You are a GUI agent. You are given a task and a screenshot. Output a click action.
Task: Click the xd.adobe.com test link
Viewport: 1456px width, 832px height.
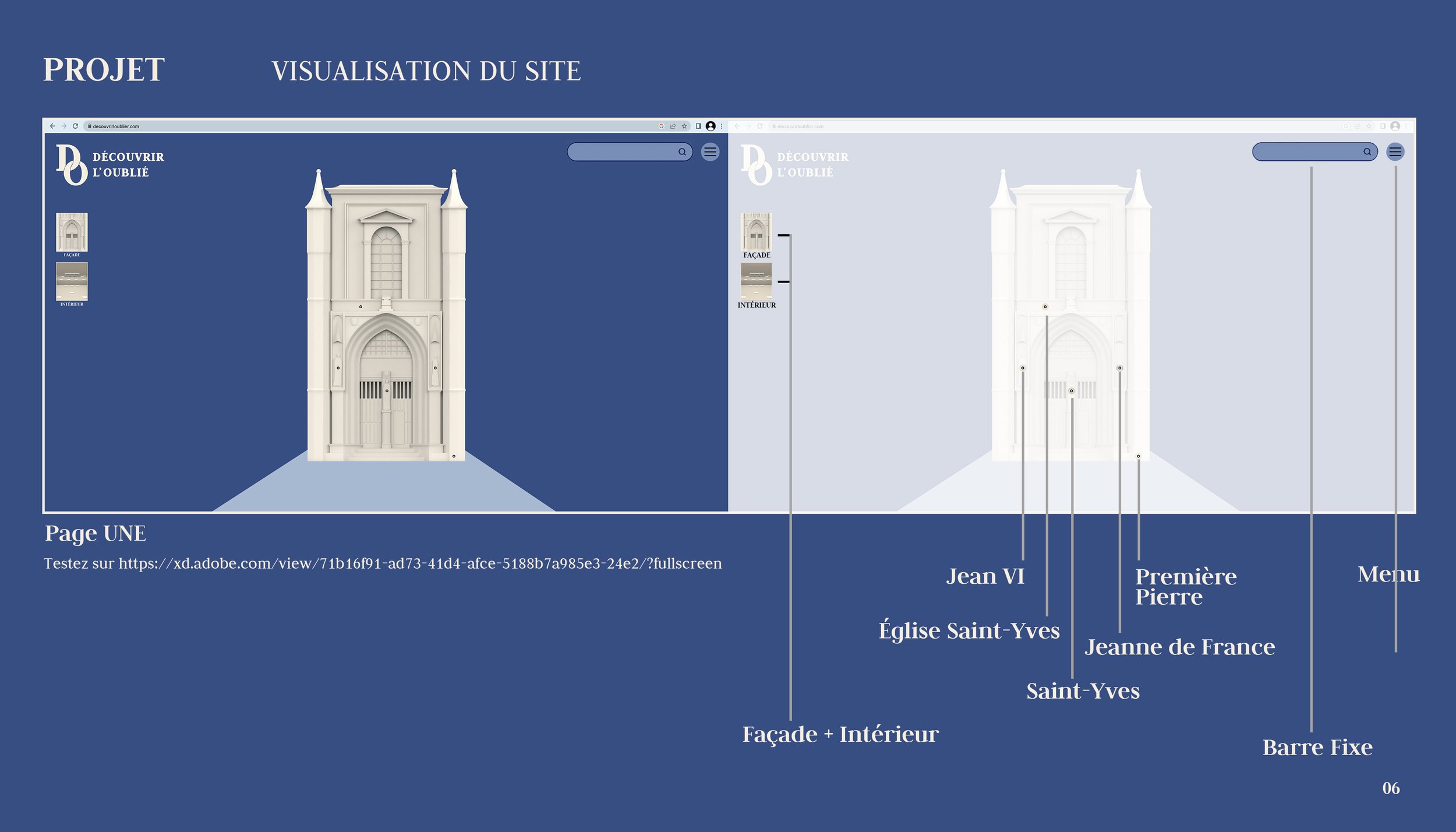pyautogui.click(x=420, y=563)
